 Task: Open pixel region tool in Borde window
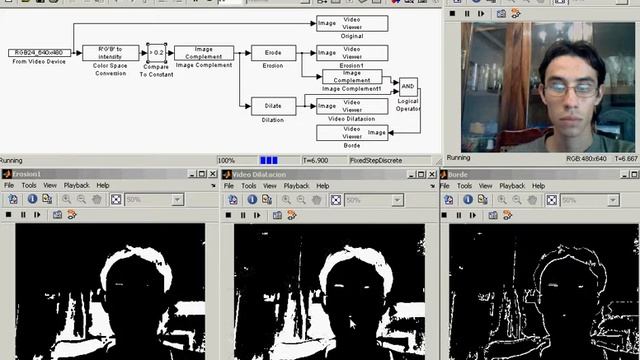click(483, 200)
